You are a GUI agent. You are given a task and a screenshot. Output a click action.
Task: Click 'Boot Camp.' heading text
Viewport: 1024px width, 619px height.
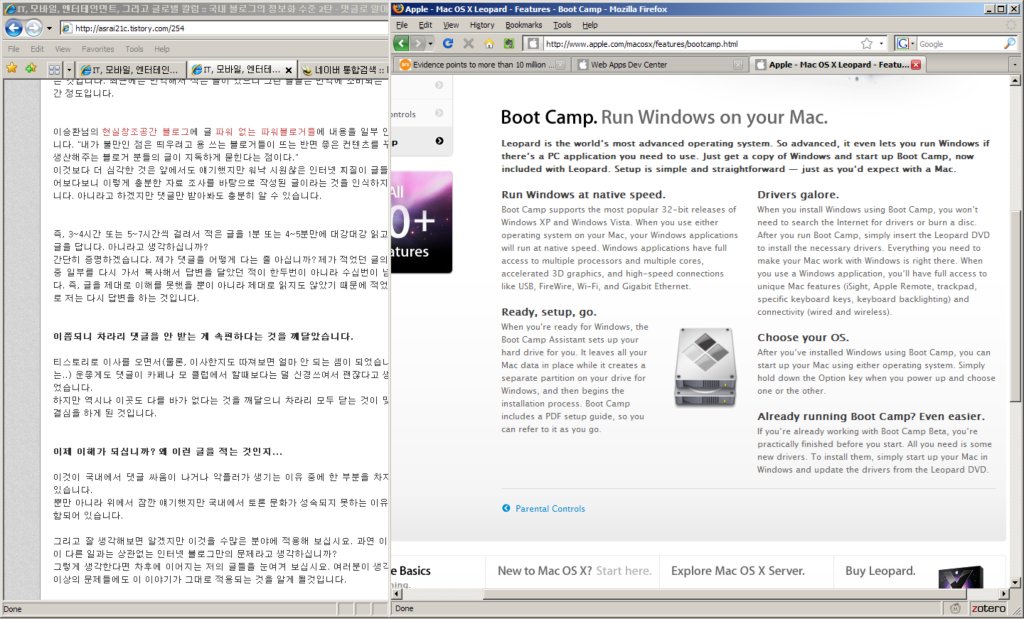click(x=549, y=117)
